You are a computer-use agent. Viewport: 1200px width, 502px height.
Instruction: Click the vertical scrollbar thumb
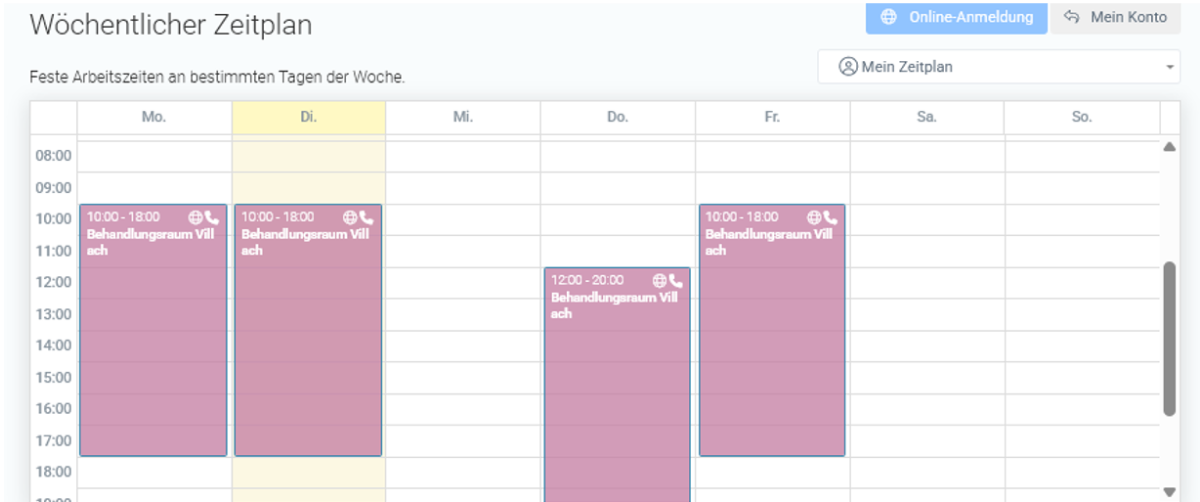(1169, 339)
